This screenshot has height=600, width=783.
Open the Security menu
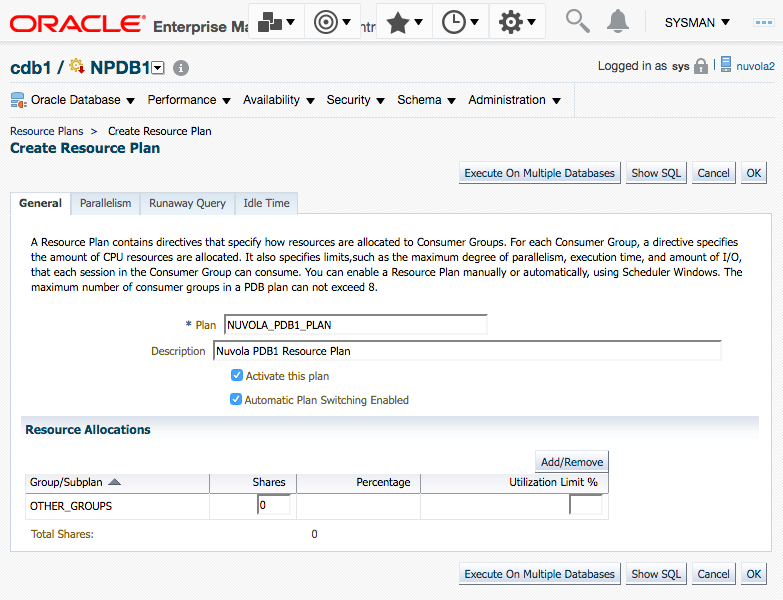356,100
